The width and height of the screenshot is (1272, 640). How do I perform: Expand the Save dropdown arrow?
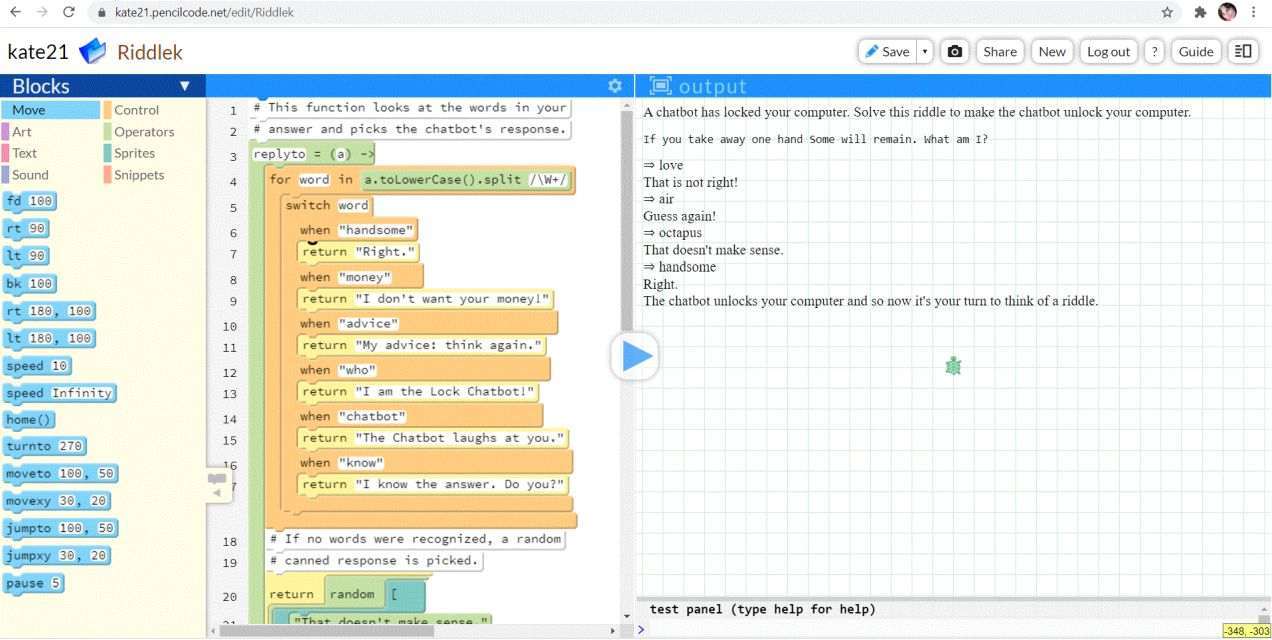(x=925, y=52)
